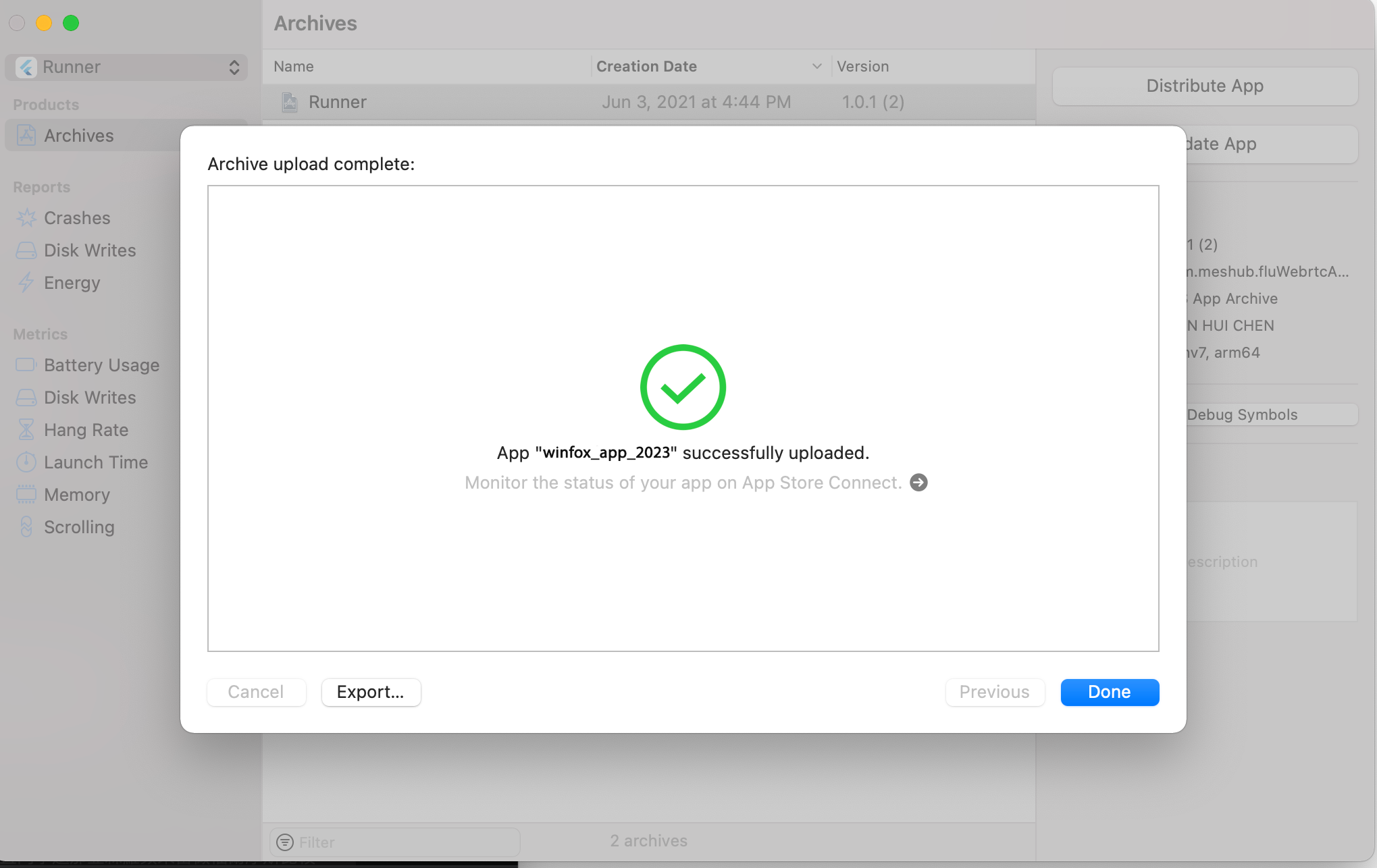
Task: Click the Export... button
Action: pyautogui.click(x=371, y=692)
